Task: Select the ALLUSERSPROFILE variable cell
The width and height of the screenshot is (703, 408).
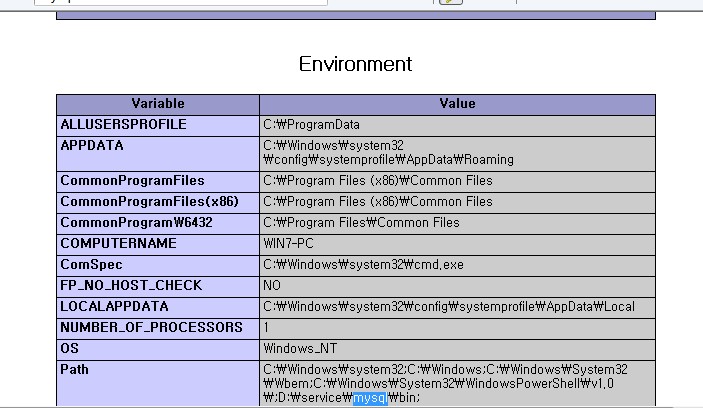Action: point(123,125)
